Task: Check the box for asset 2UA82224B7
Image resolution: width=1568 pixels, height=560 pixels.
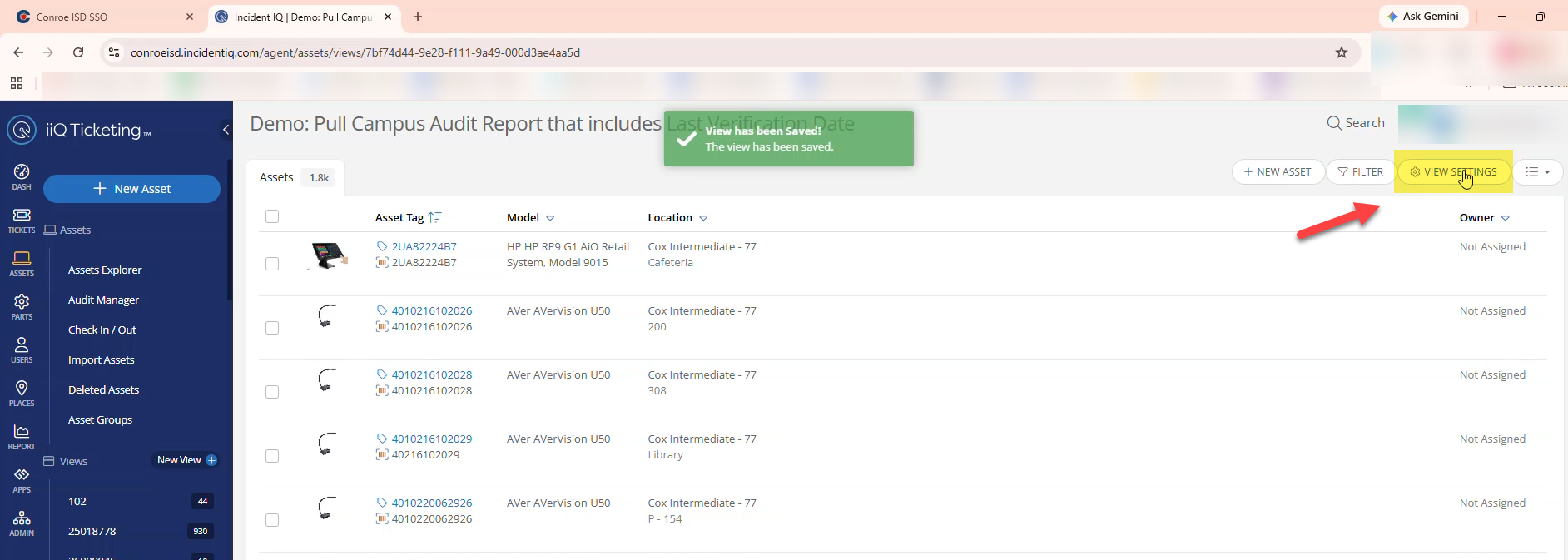Action: 272,264
